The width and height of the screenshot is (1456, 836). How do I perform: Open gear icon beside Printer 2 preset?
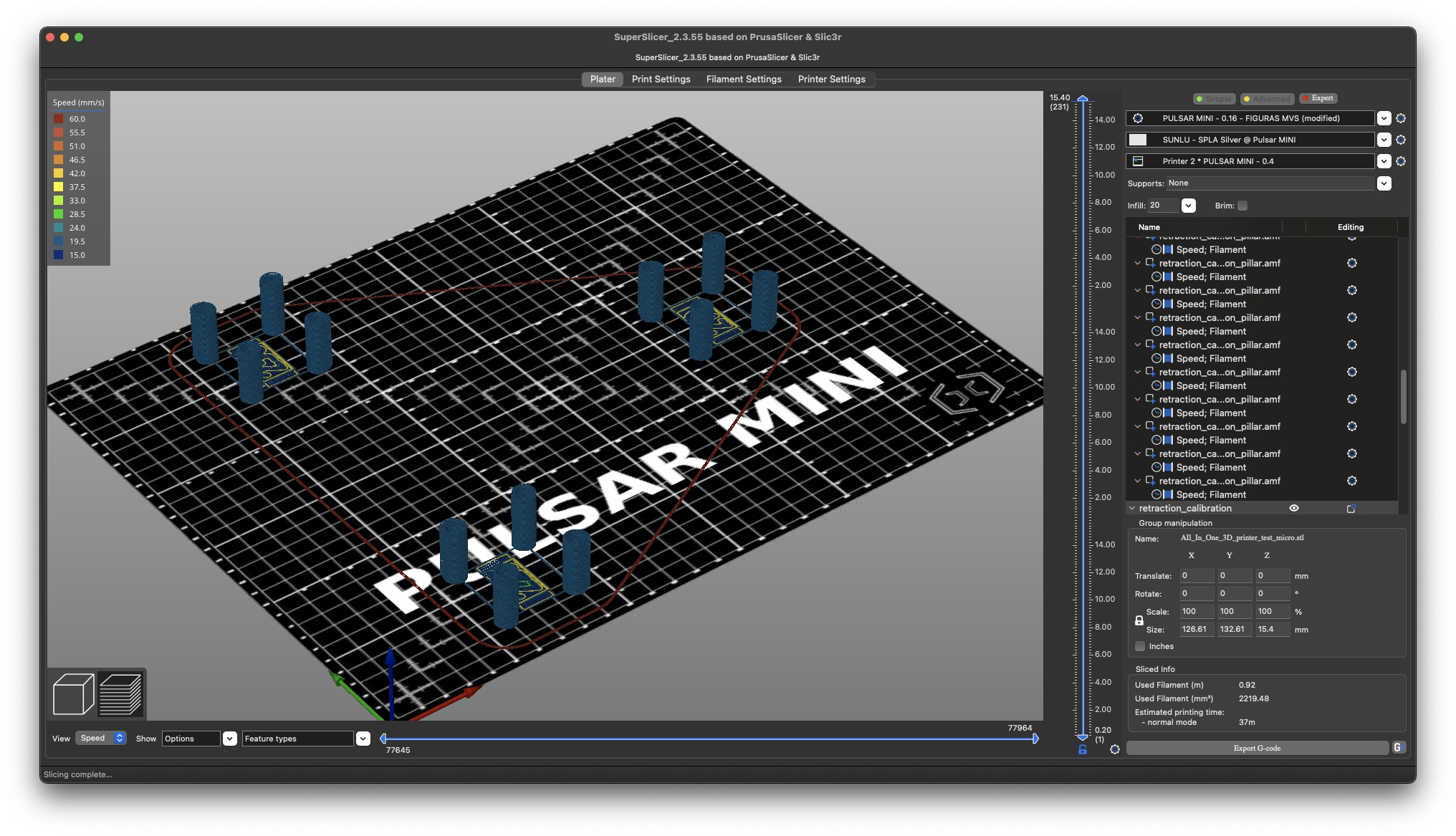(x=1401, y=161)
